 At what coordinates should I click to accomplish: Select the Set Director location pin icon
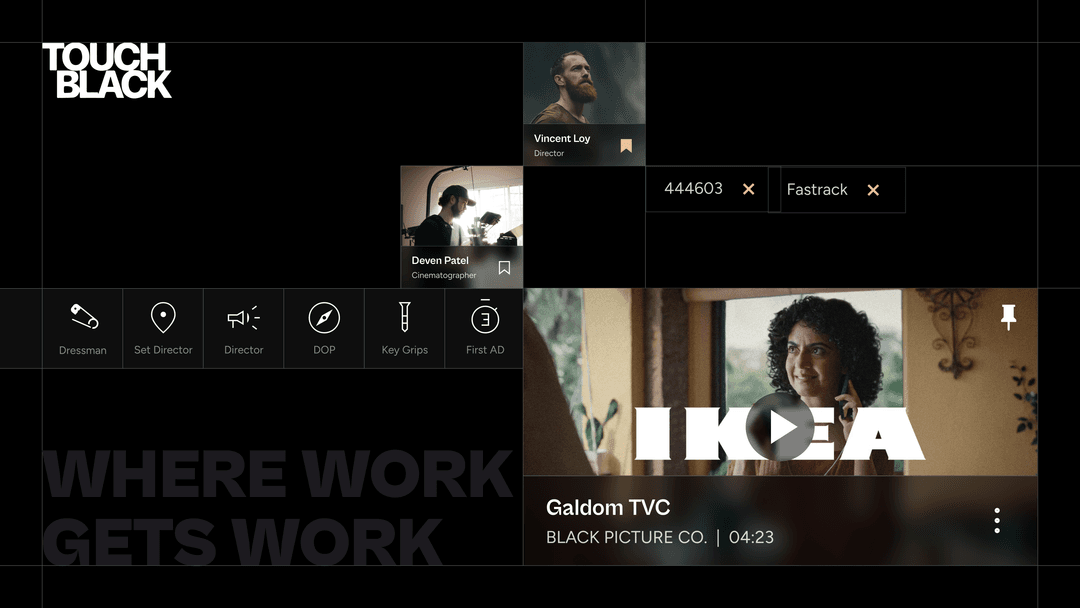[x=163, y=318]
